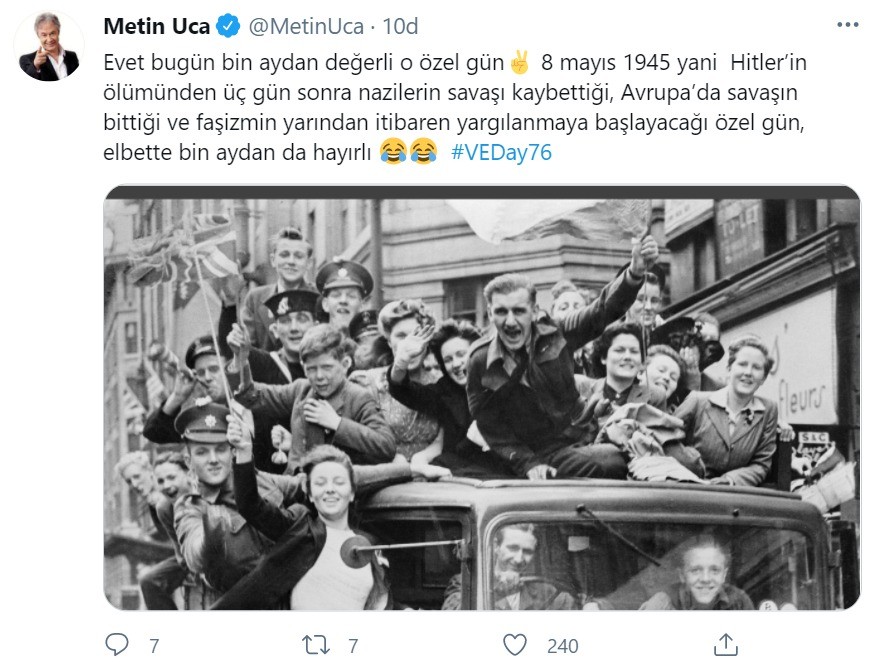Click the tweet line starting 'bittiği ve faşizmin'

pyautogui.click(x=454, y=122)
